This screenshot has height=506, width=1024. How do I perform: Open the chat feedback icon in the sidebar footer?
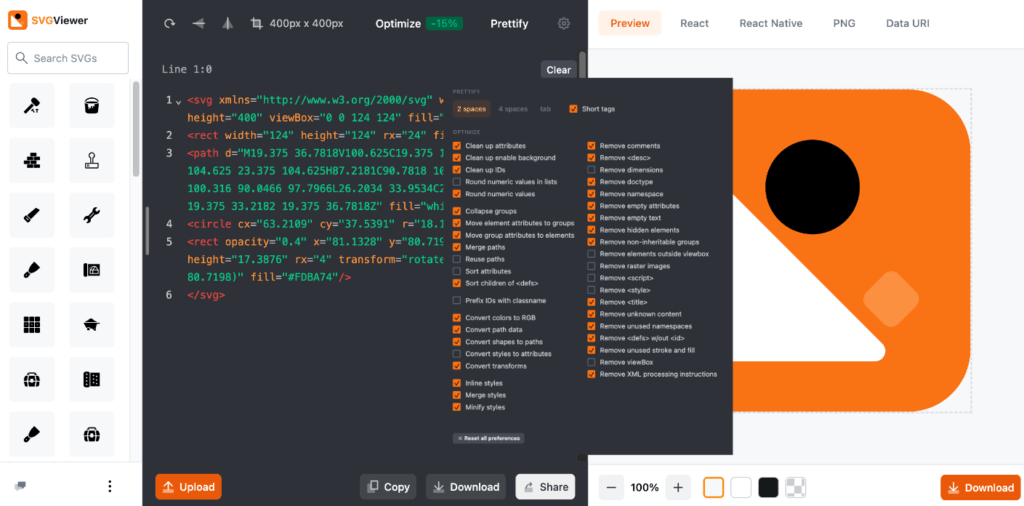pyautogui.click(x=20, y=486)
